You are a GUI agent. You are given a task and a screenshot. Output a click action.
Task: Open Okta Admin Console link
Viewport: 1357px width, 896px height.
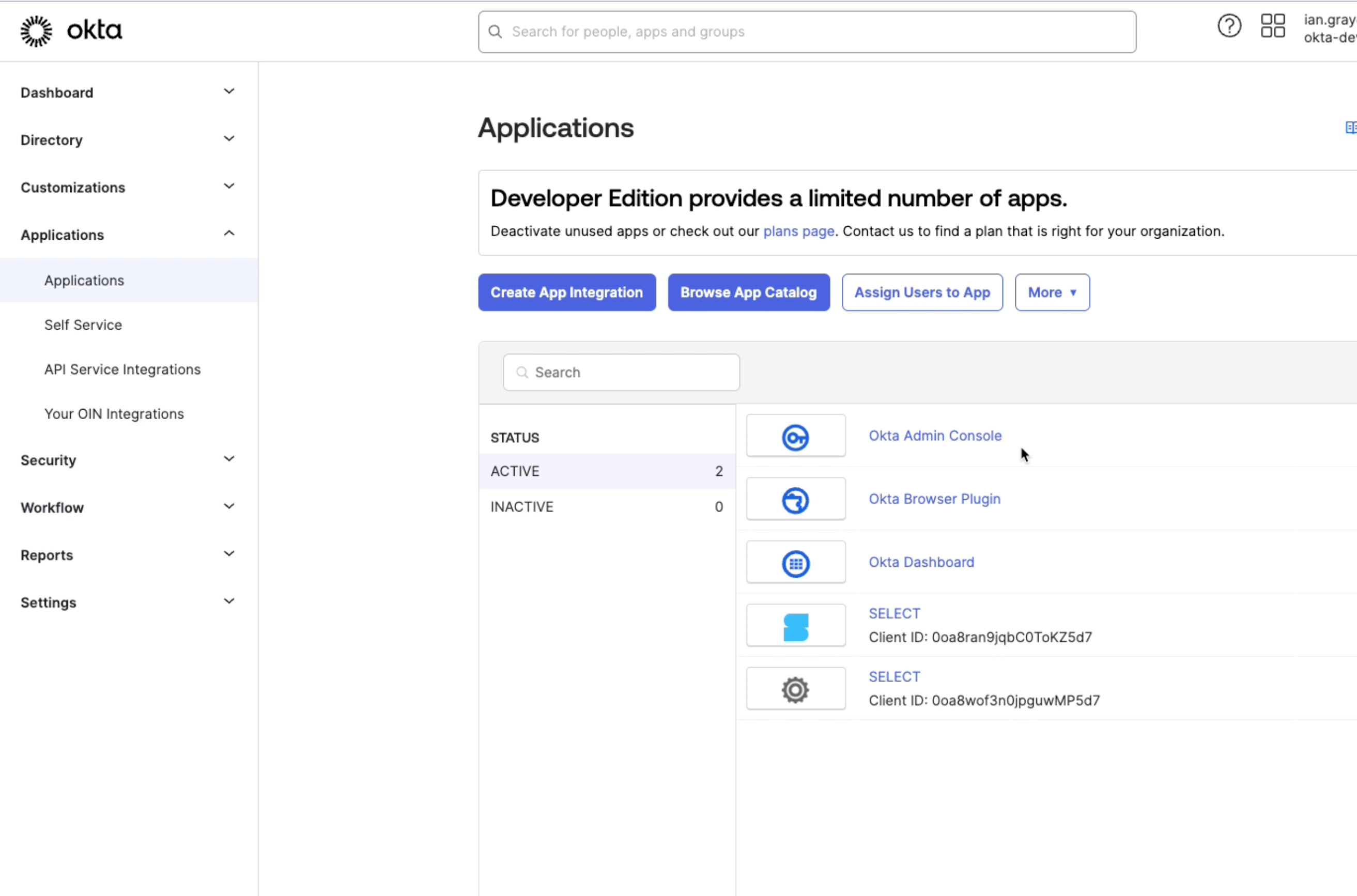coord(935,436)
